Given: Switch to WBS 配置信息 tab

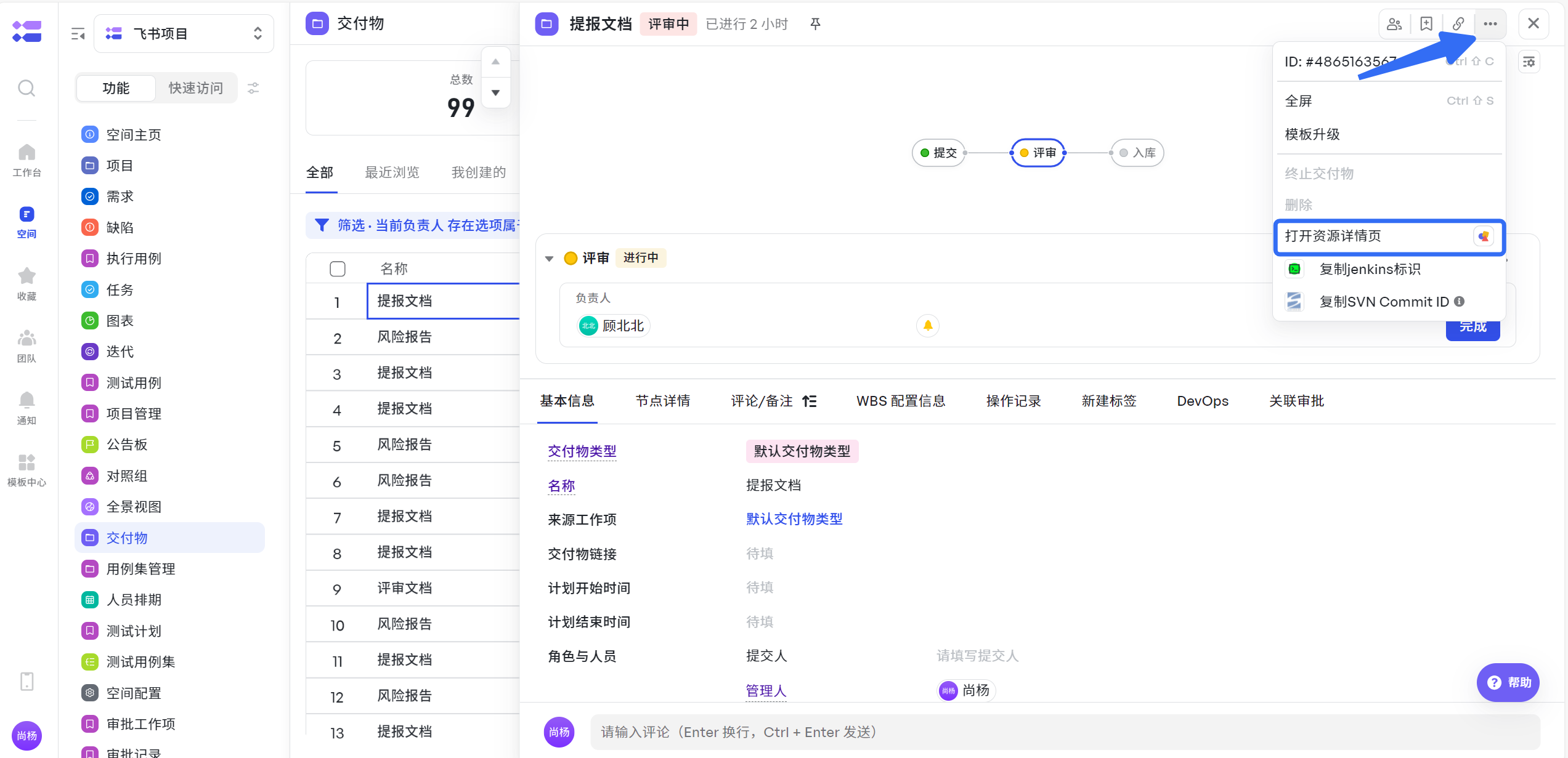Looking at the screenshot, I should click(901, 401).
